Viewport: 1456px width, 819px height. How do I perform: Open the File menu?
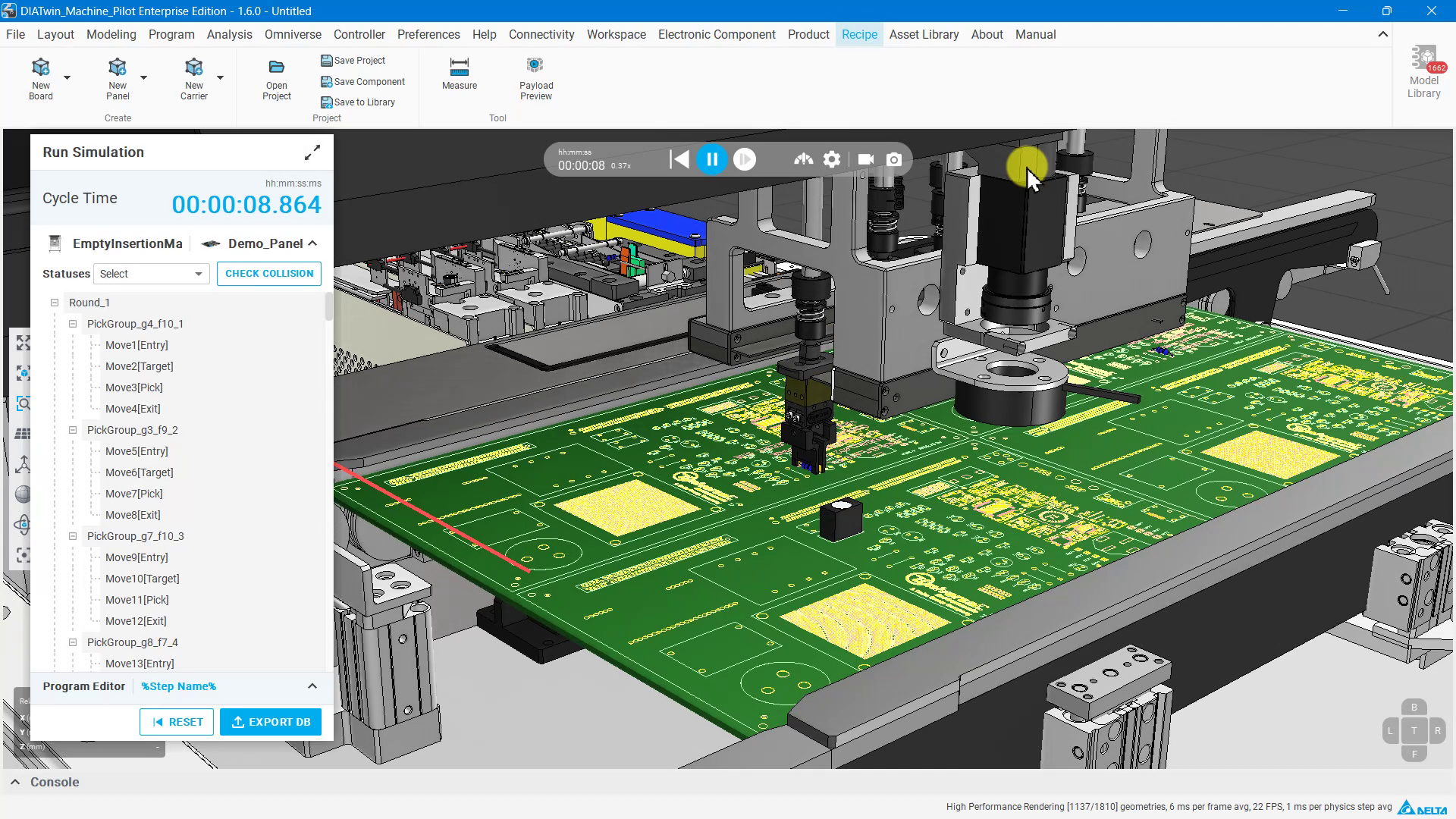point(15,35)
